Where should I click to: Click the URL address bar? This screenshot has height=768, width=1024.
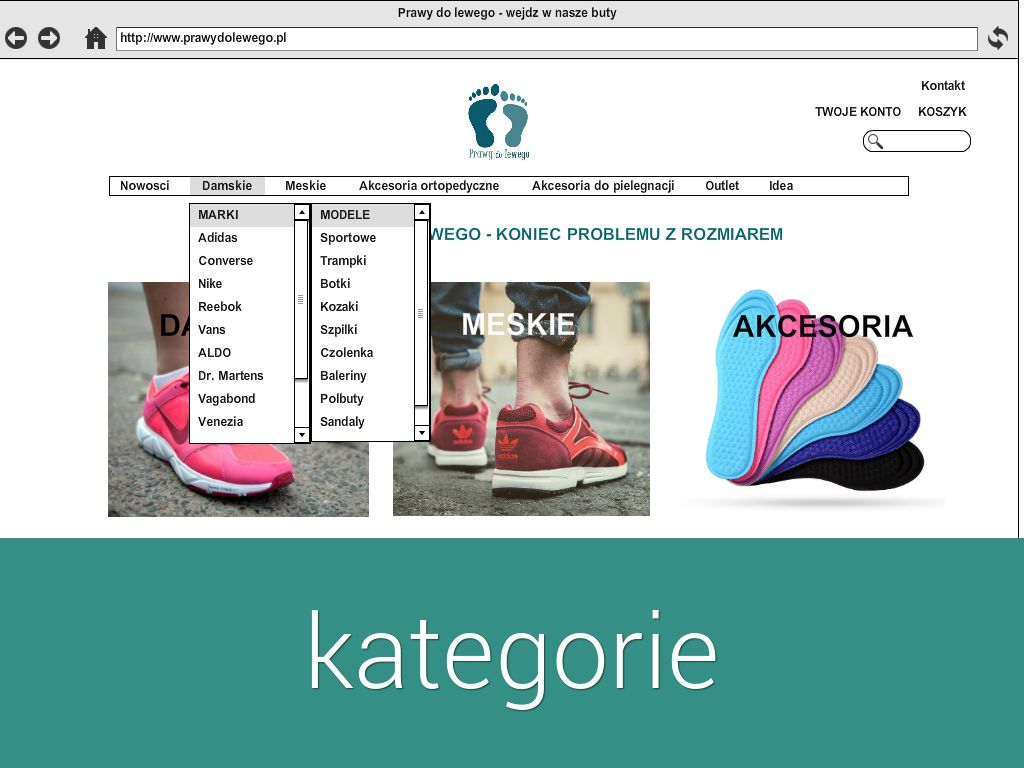pyautogui.click(x=546, y=39)
